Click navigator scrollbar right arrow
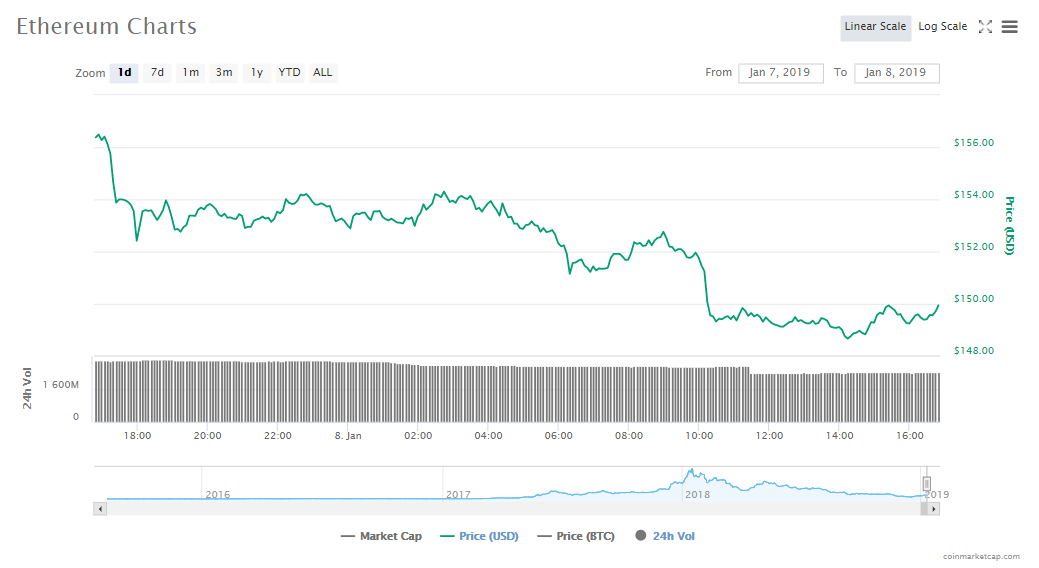 [x=934, y=508]
